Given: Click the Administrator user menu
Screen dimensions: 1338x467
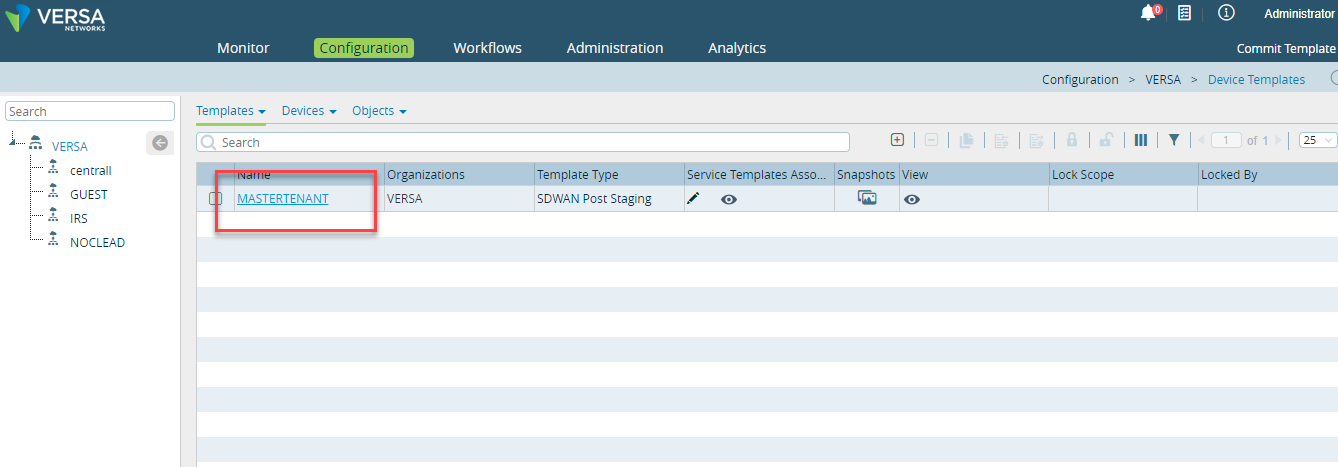Looking at the screenshot, I should click(x=1299, y=14).
